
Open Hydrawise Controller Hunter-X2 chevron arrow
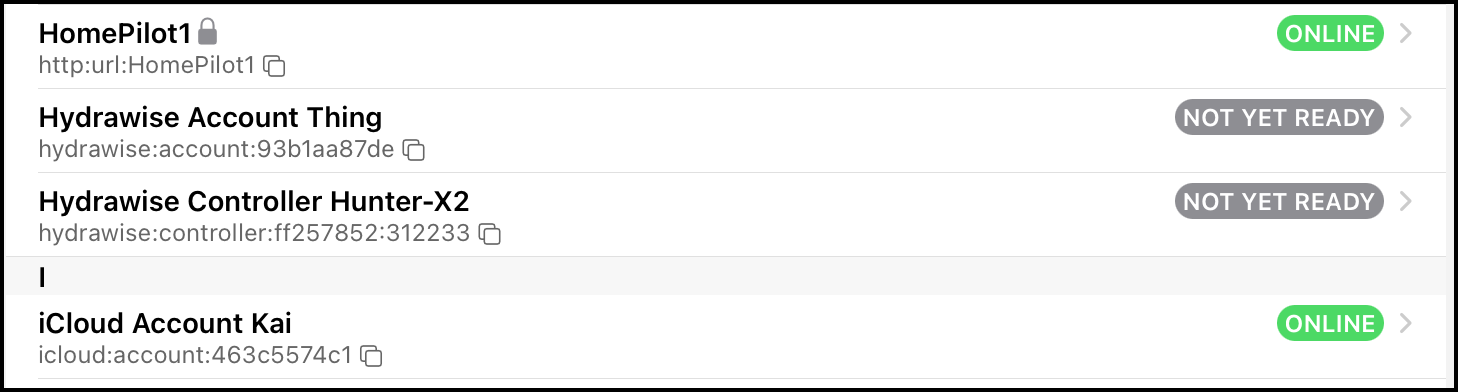[1406, 201]
